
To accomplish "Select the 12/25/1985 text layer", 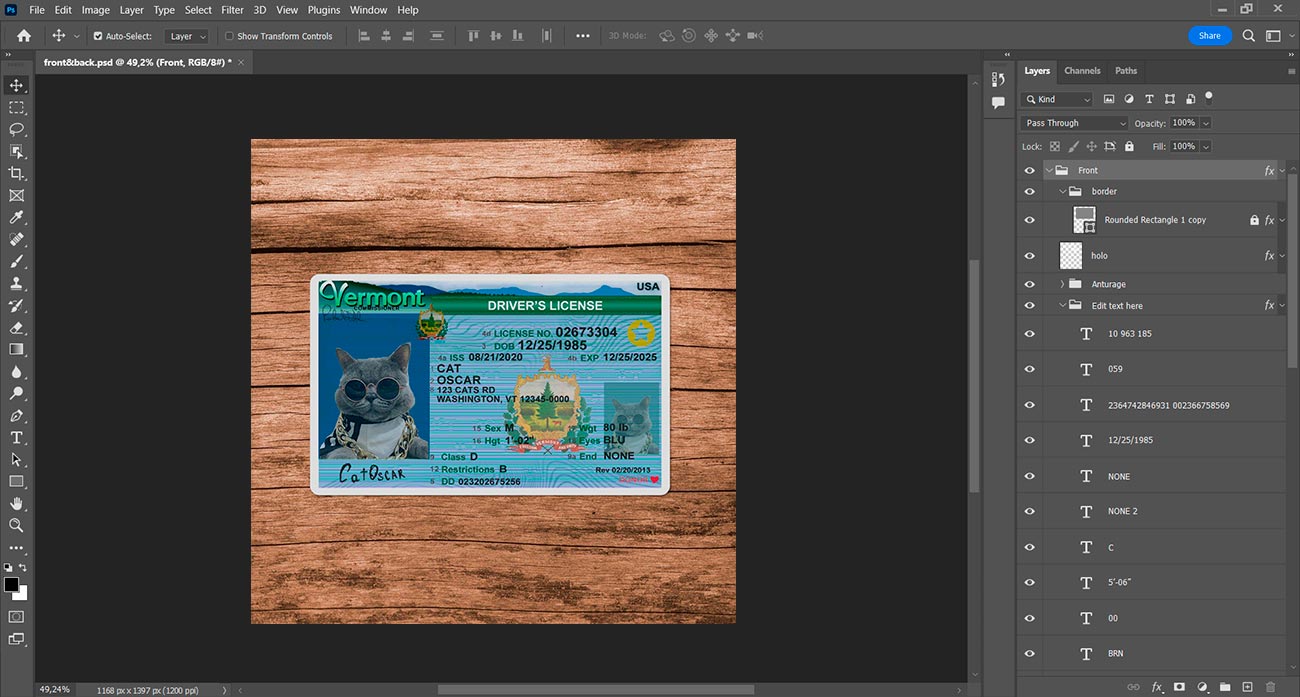I will tap(1130, 440).
